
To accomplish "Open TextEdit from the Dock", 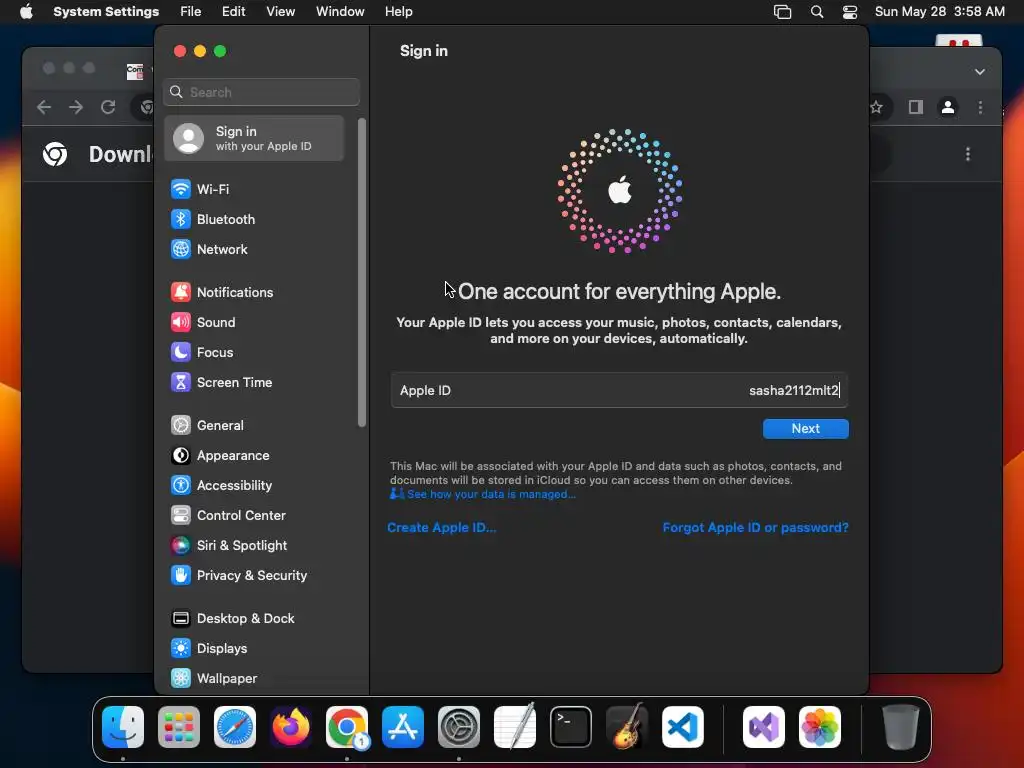I will (x=515, y=727).
